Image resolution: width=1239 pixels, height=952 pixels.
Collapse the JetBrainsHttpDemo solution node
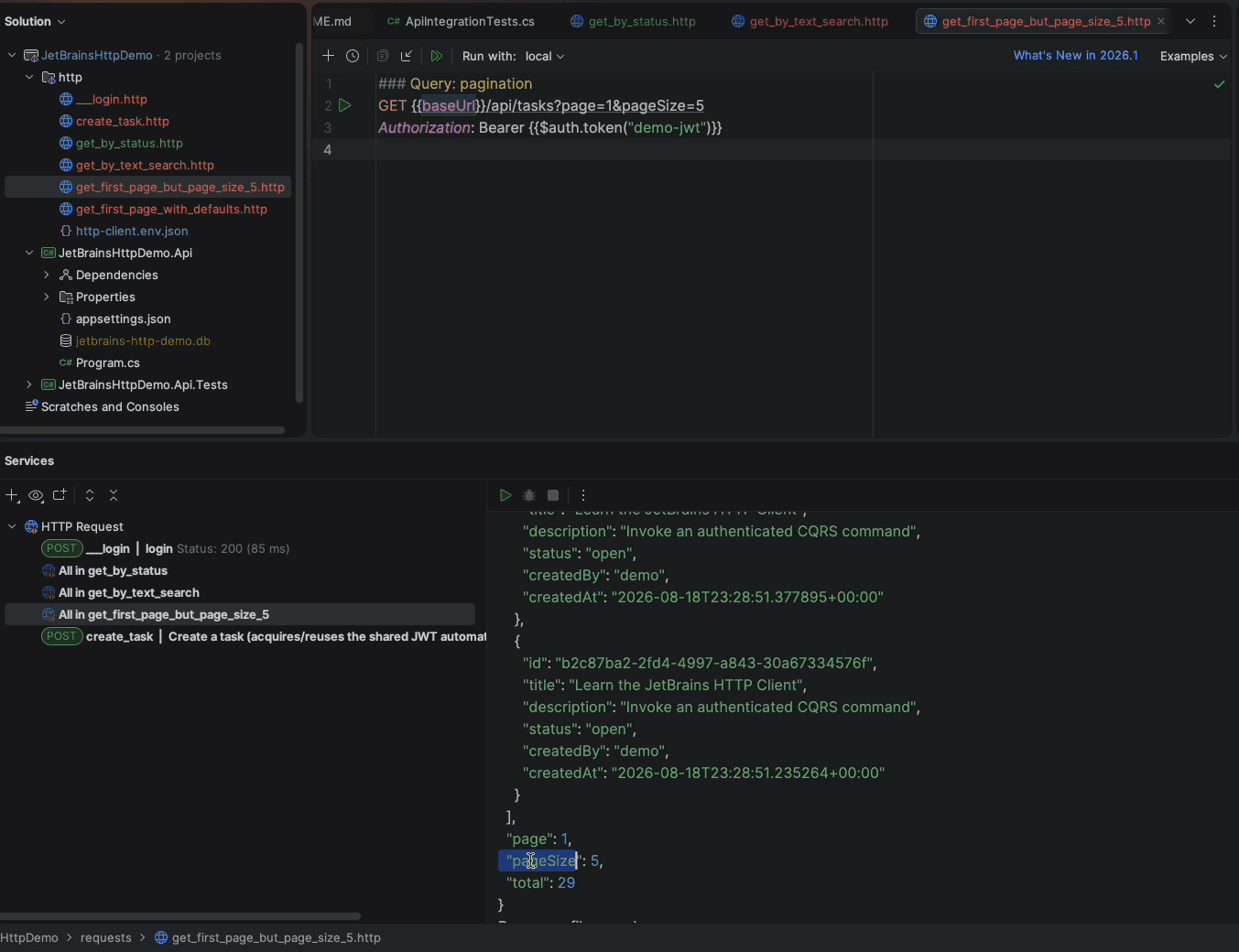[x=12, y=55]
